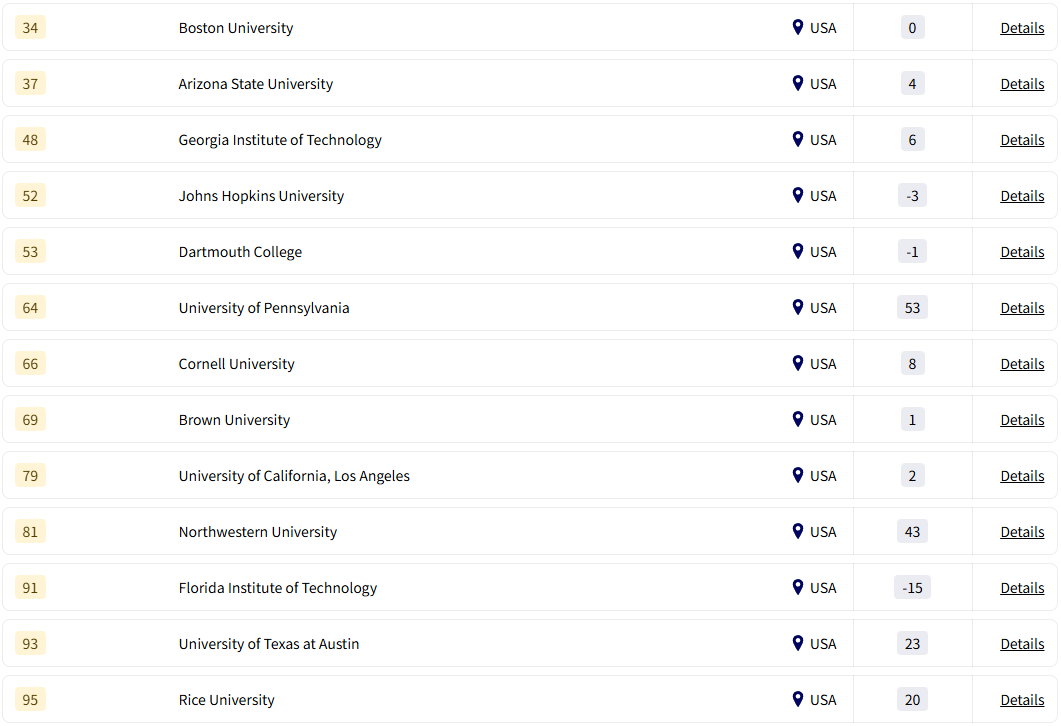Open Details for University of Texas at Austin
Screen dimensions: 1061x726
point(1022,644)
